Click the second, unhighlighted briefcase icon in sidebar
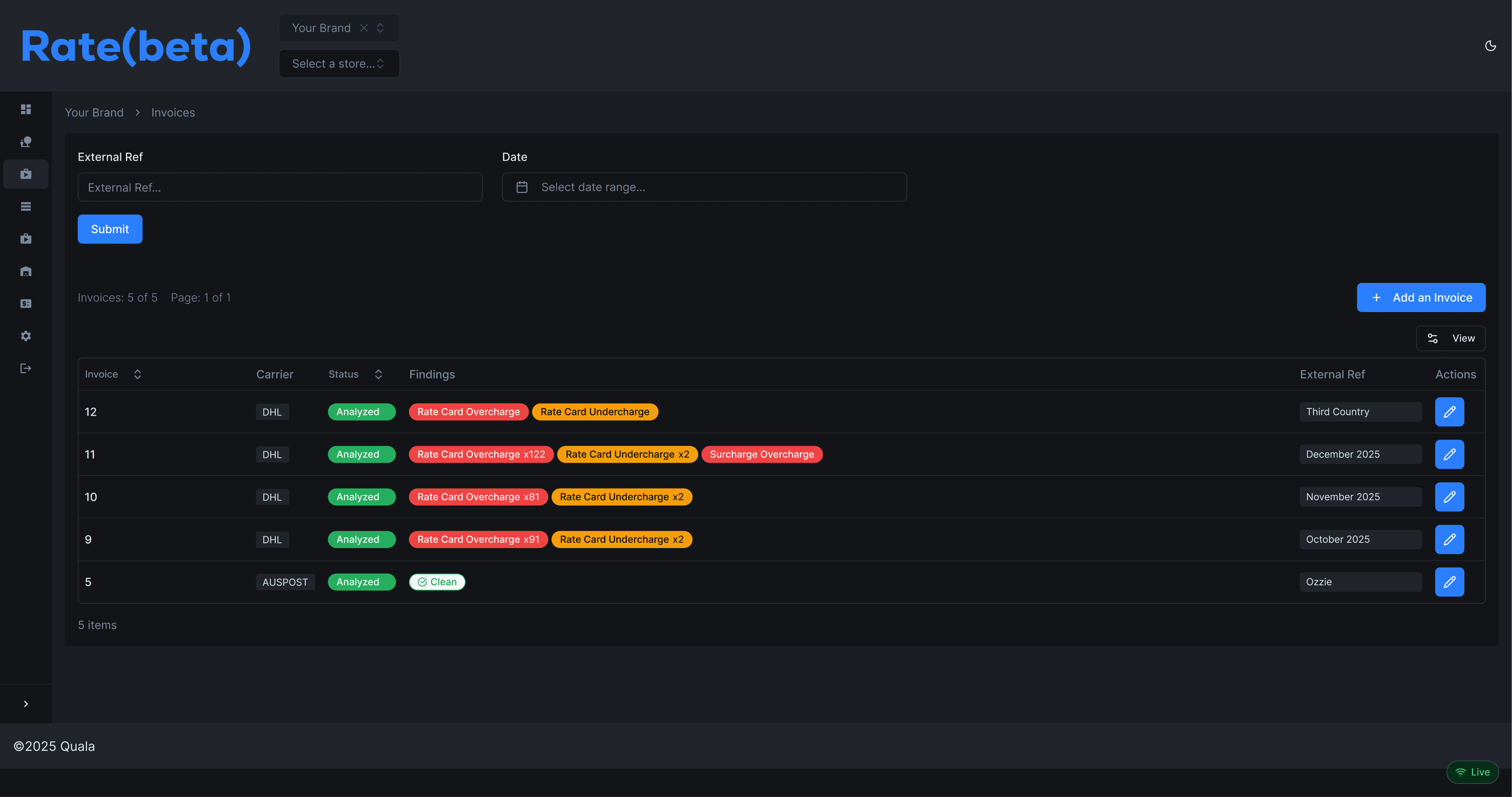 click(26, 238)
